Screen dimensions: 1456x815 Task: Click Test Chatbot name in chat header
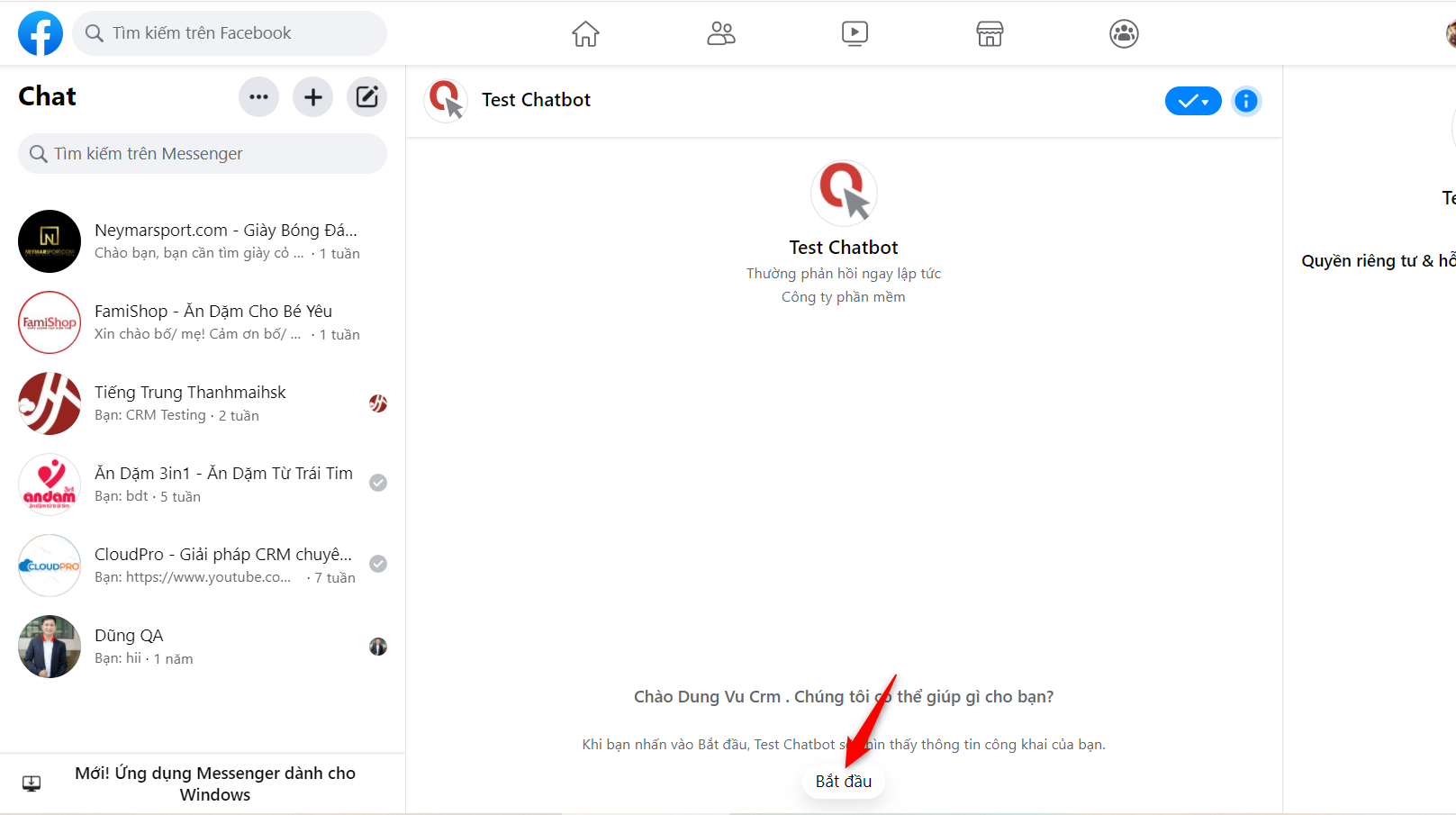click(536, 100)
